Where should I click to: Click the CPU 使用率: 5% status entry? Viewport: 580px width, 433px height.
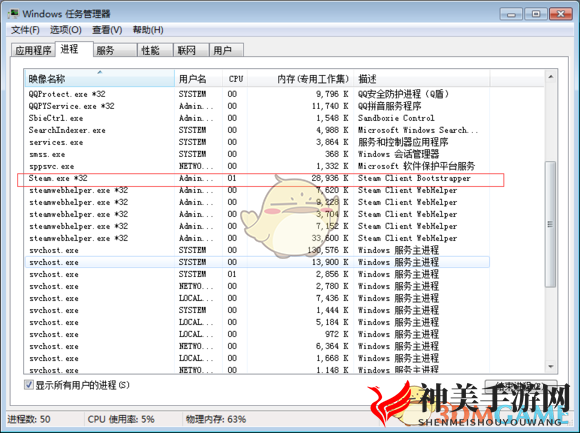coord(121,419)
